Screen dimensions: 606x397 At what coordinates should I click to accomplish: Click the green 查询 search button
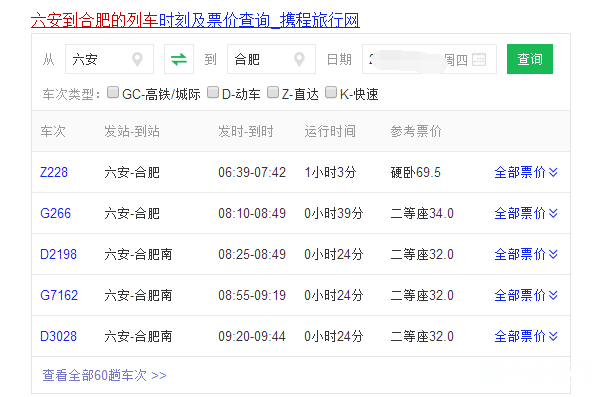(x=530, y=59)
